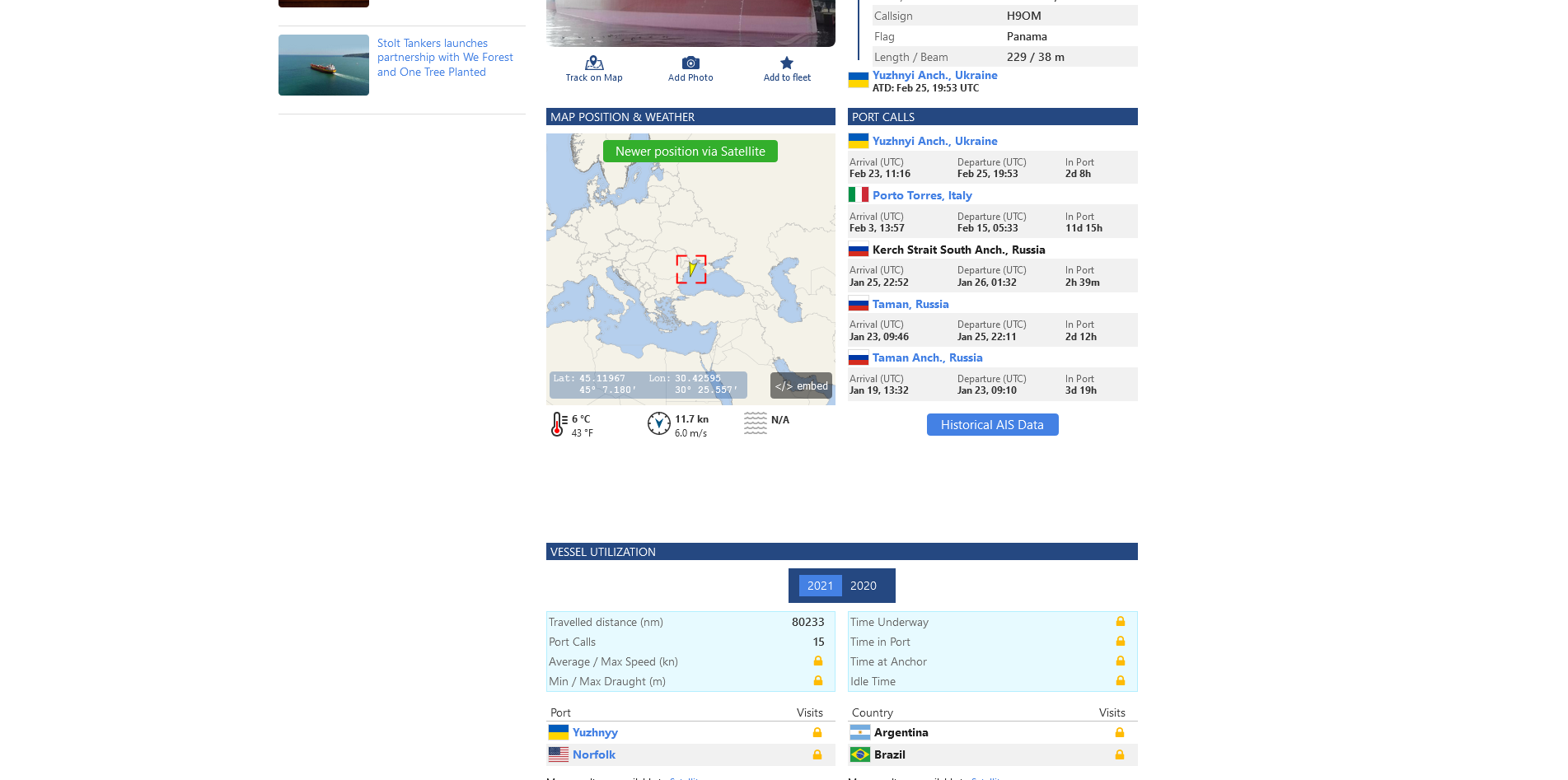Viewport: 1568px width, 780px height.
Task: Click In Port 11d 15h duration
Action: pos(1084,228)
